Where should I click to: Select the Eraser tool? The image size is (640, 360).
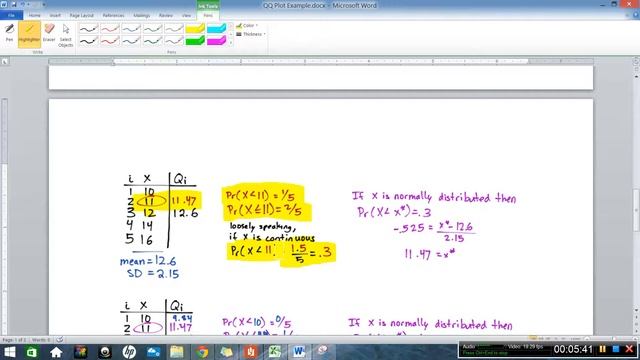coord(49,33)
